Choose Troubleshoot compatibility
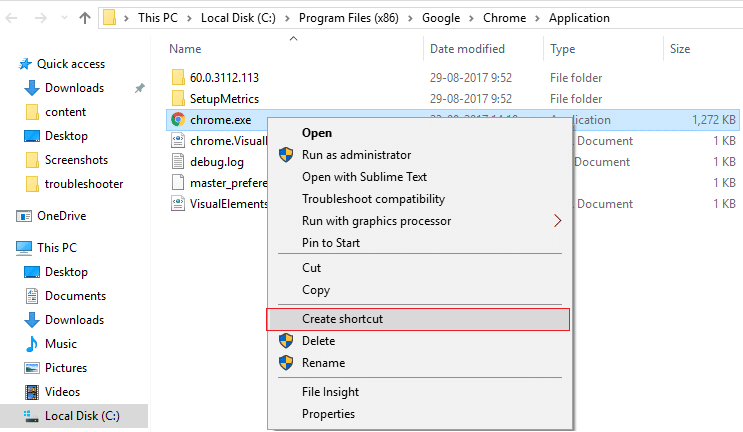743x432 pixels. click(x=420, y=199)
